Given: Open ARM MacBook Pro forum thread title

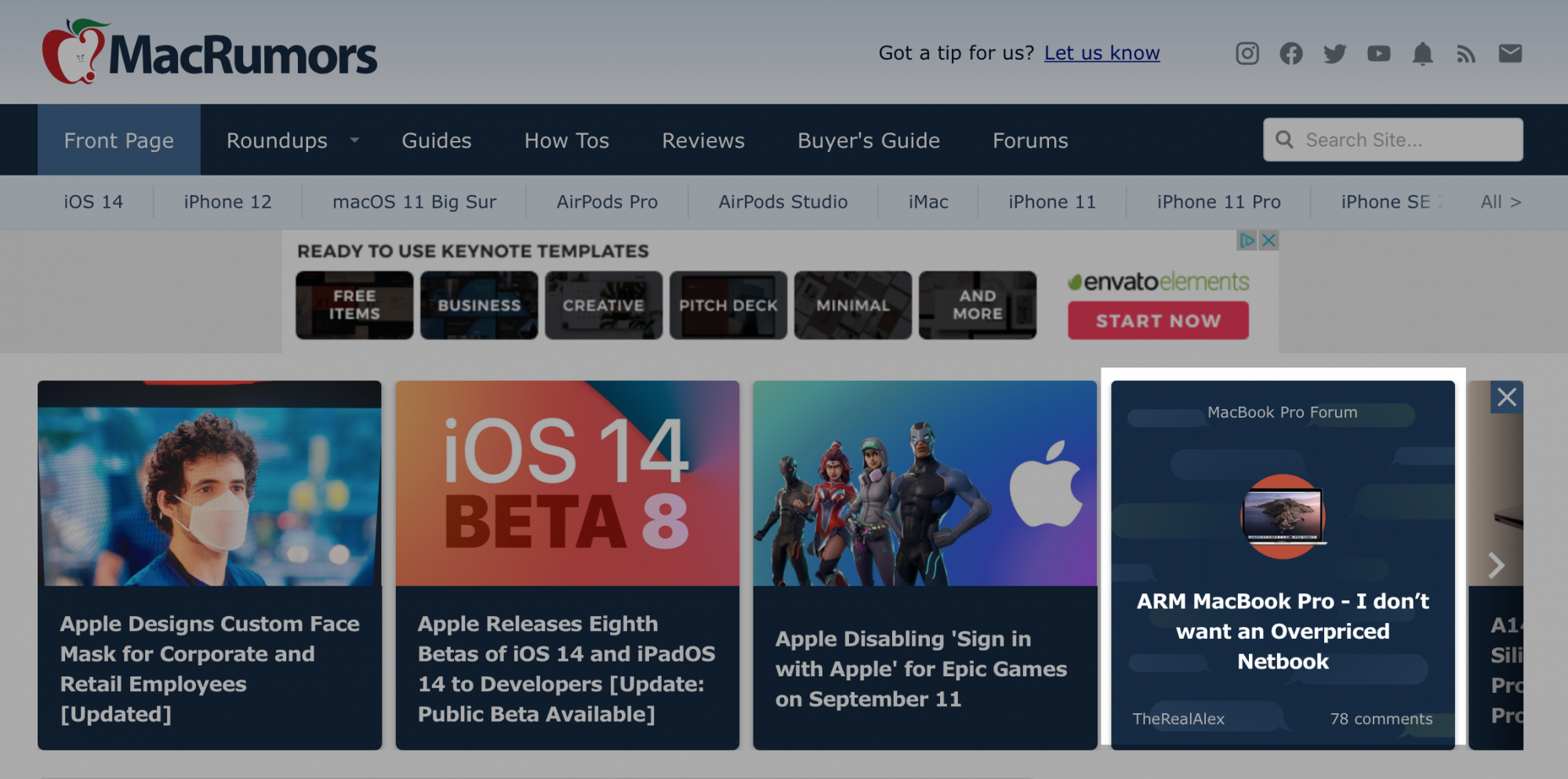Looking at the screenshot, I should [1283, 631].
